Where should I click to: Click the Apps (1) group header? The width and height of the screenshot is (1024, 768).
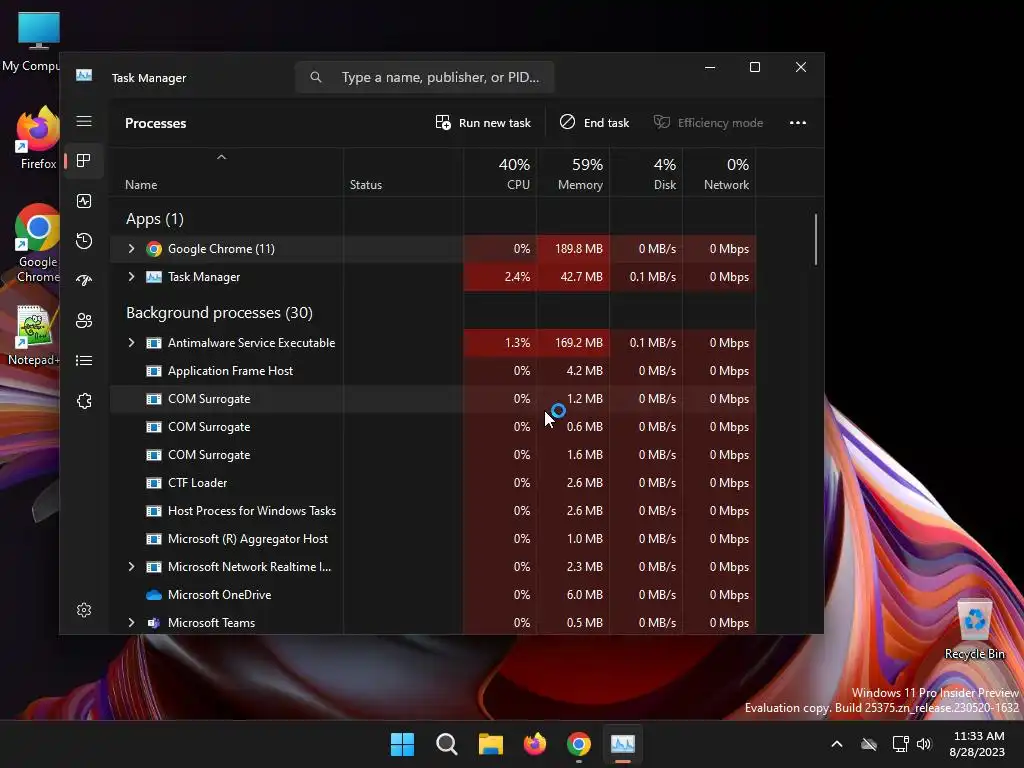pyautogui.click(x=155, y=219)
